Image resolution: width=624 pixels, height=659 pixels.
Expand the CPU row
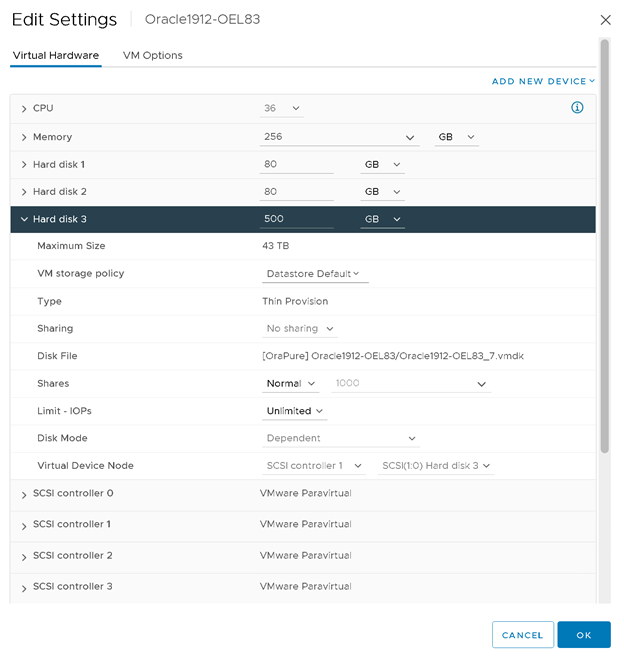pyautogui.click(x=24, y=108)
